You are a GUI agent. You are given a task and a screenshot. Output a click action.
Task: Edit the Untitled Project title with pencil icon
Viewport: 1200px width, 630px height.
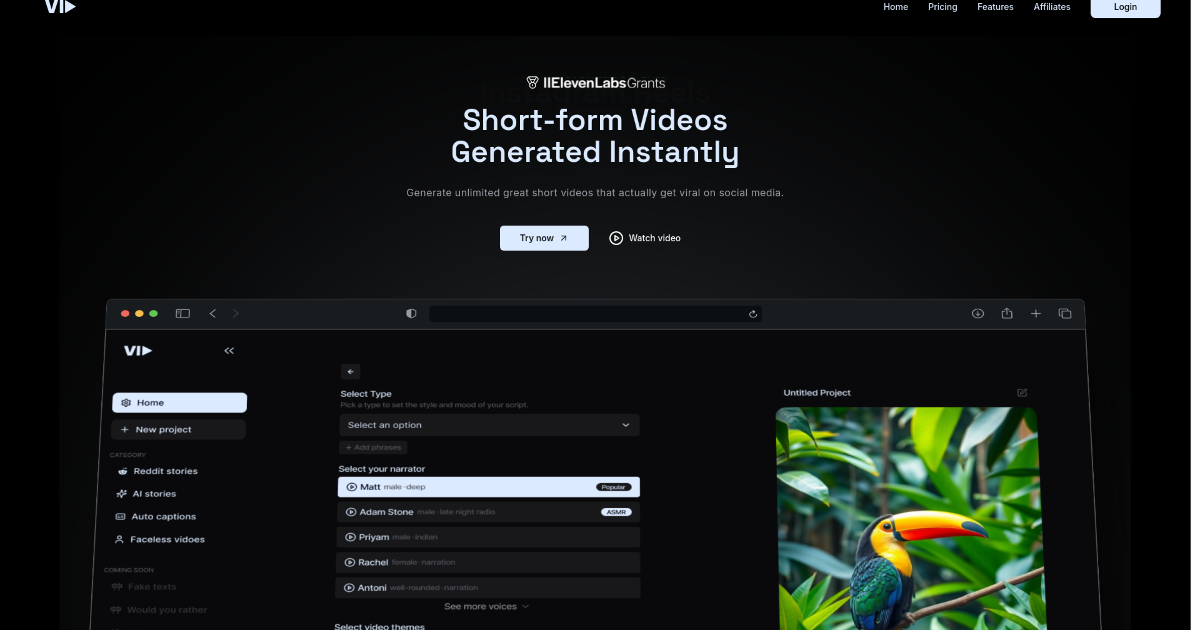1021,392
